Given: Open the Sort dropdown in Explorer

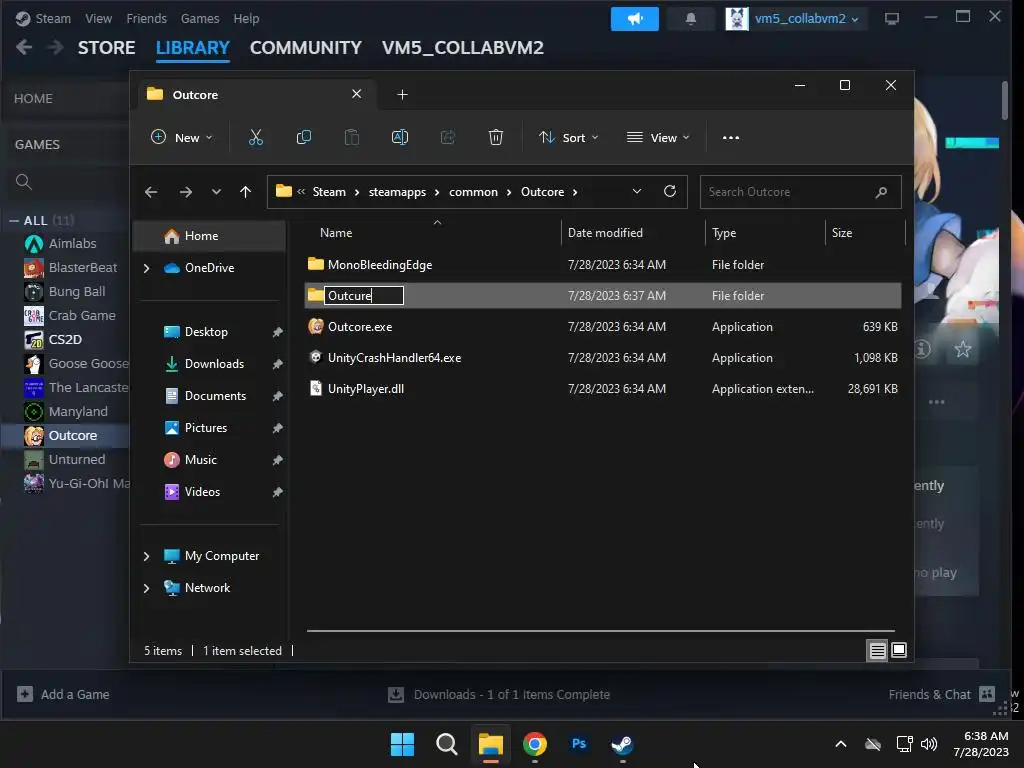Looking at the screenshot, I should [568, 137].
